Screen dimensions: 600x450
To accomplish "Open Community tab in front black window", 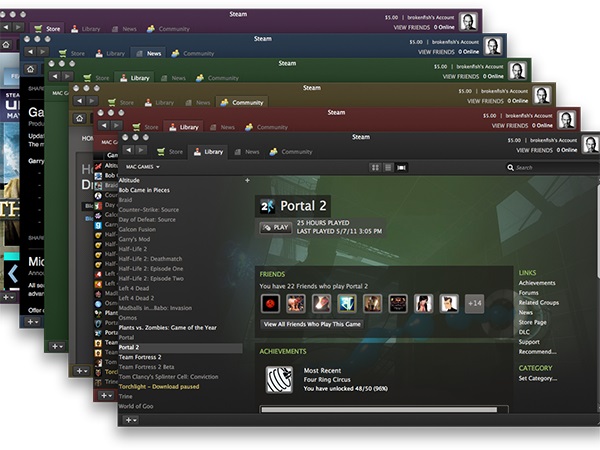I will (291, 152).
